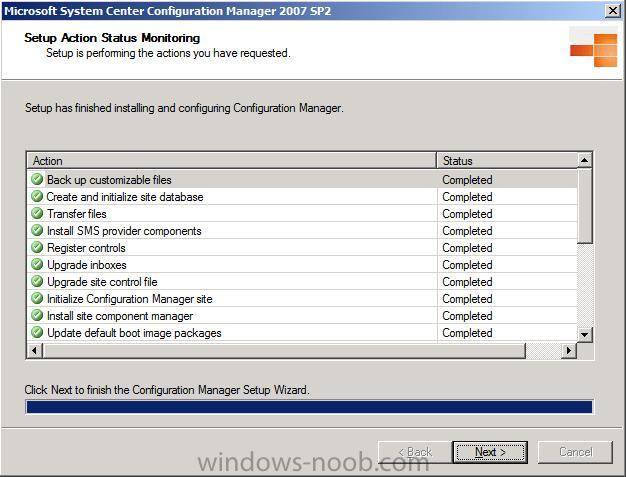Click green check icon for Upgrade site control file

coord(37,281)
